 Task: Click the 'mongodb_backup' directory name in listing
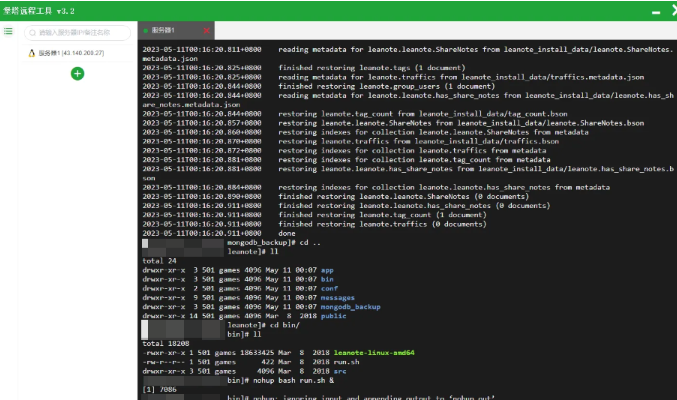point(351,307)
